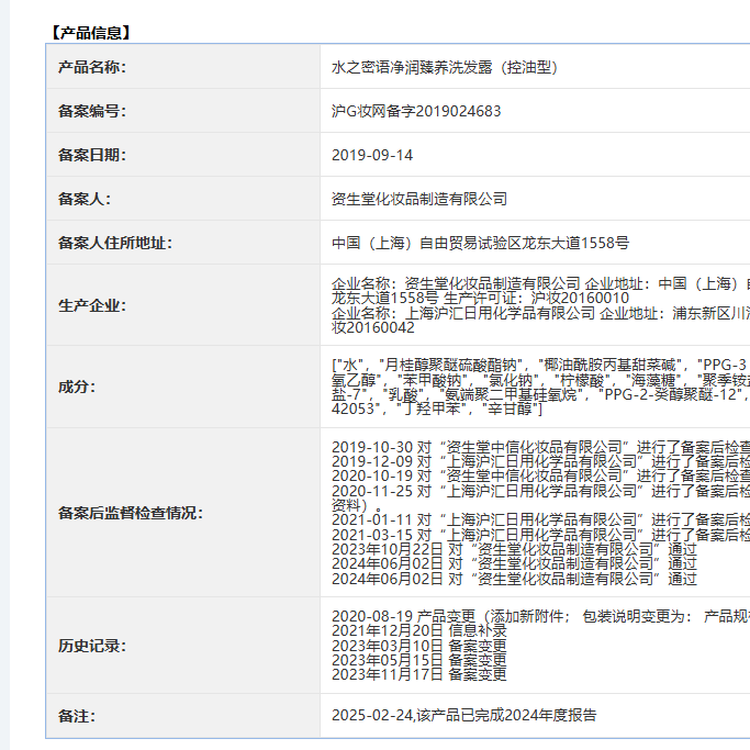The image size is (750, 750).
Task: Click the 生产企业 row label
Action: point(92,305)
